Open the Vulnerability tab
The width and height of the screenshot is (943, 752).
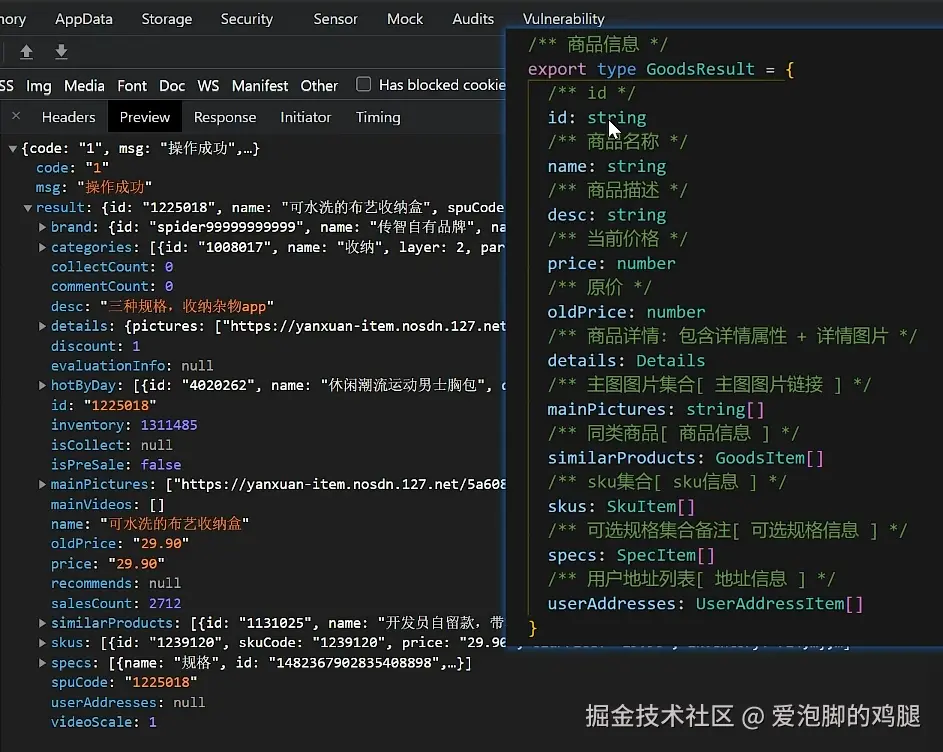click(x=564, y=19)
